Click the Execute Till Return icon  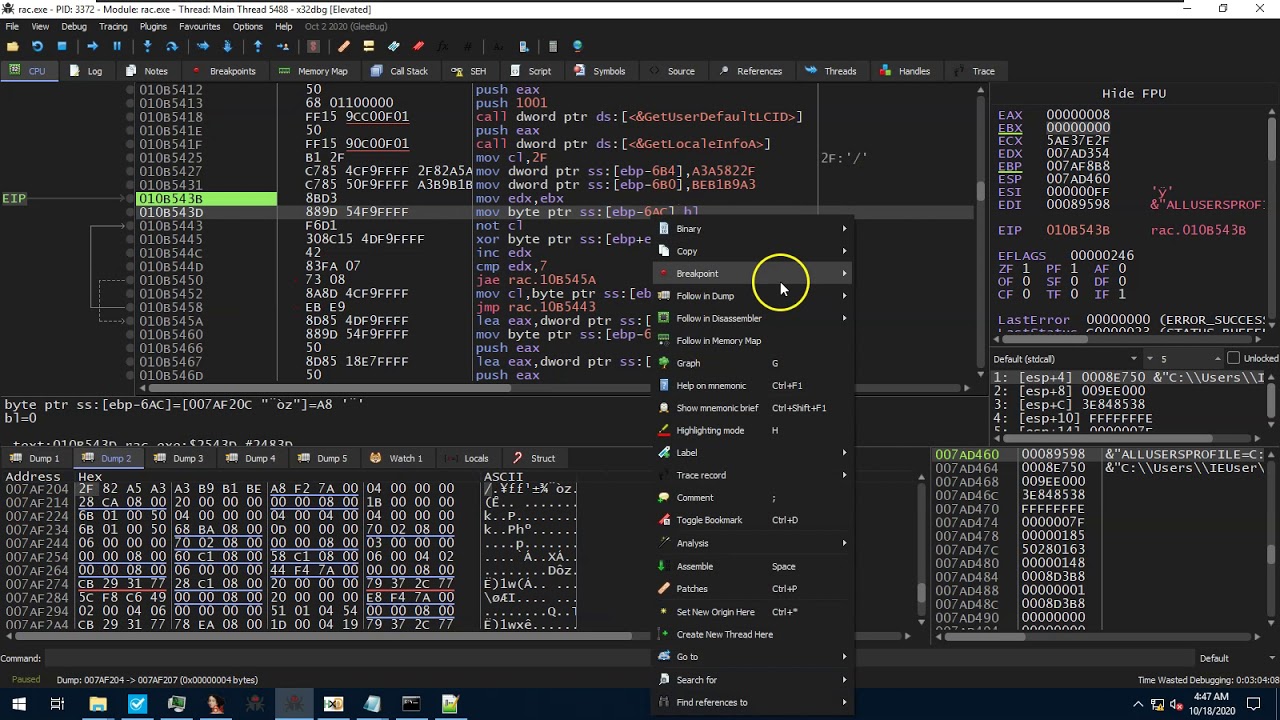258,46
